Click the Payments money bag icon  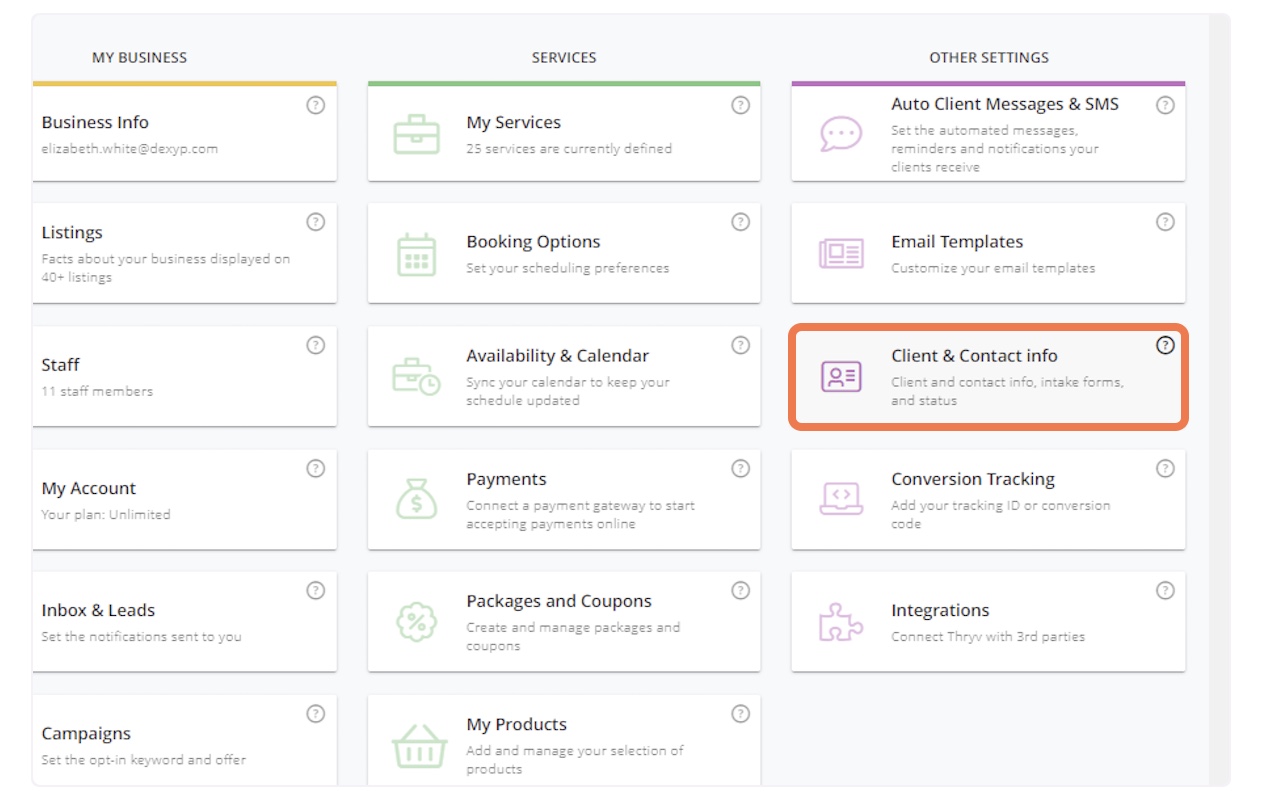tap(416, 498)
